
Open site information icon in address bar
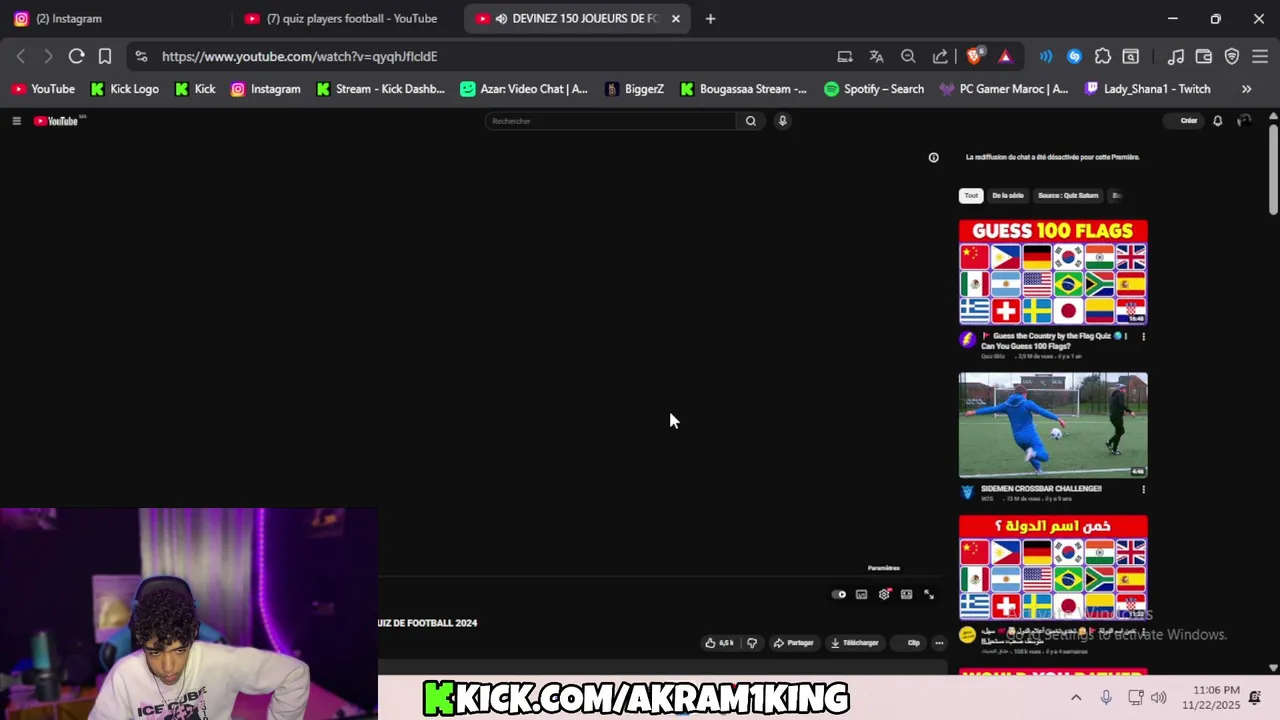141,56
